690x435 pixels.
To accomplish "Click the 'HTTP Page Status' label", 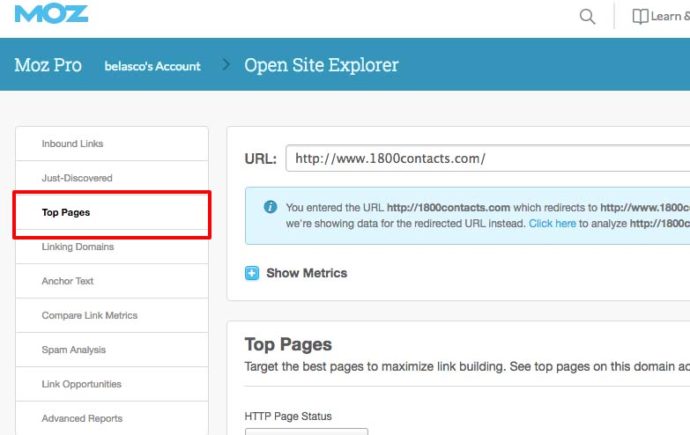I will point(288,416).
